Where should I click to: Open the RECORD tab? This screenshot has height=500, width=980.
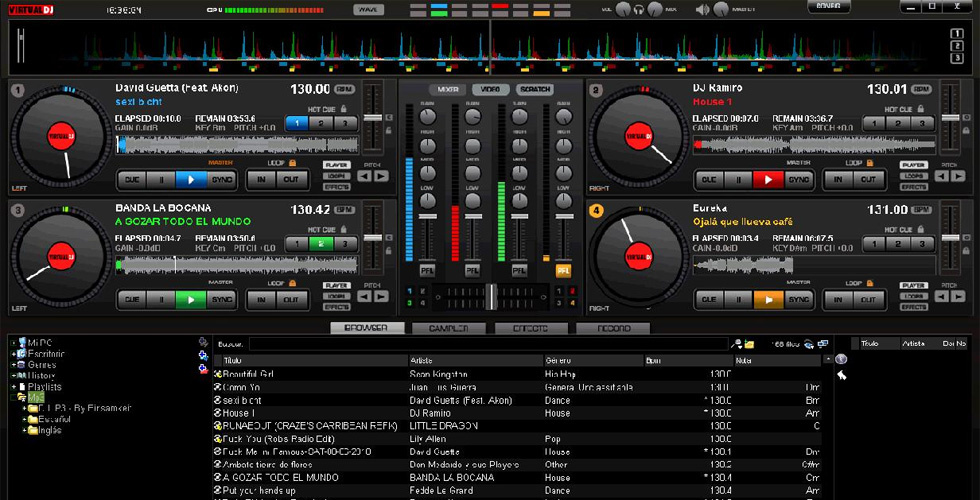coord(612,328)
